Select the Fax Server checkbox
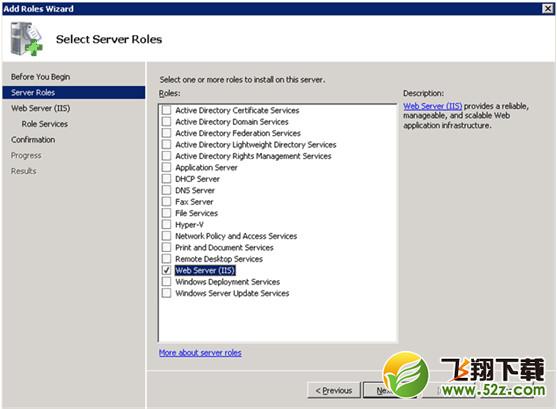557x409 pixels. coord(166,201)
